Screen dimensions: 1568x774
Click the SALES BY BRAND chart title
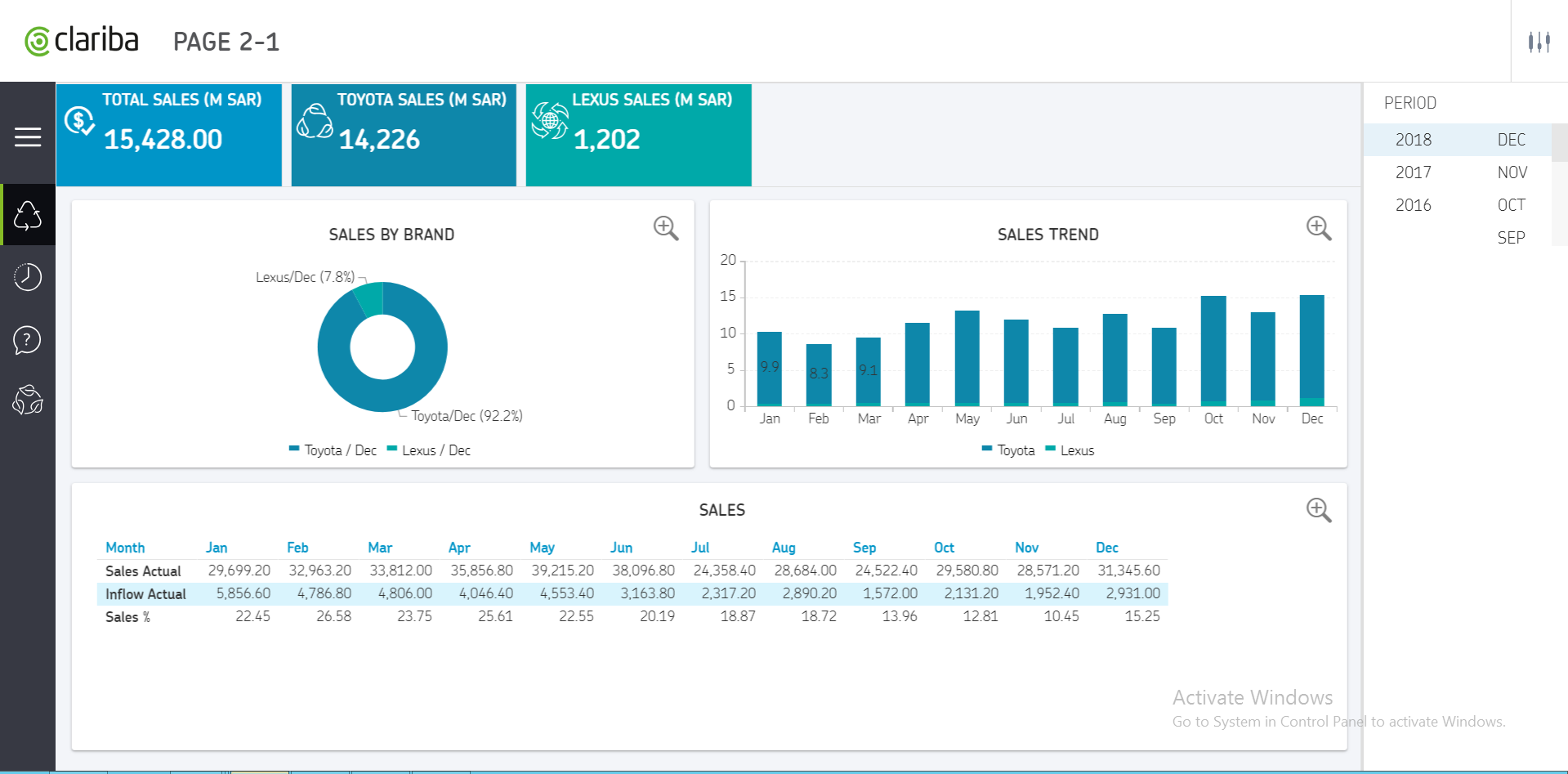(391, 235)
